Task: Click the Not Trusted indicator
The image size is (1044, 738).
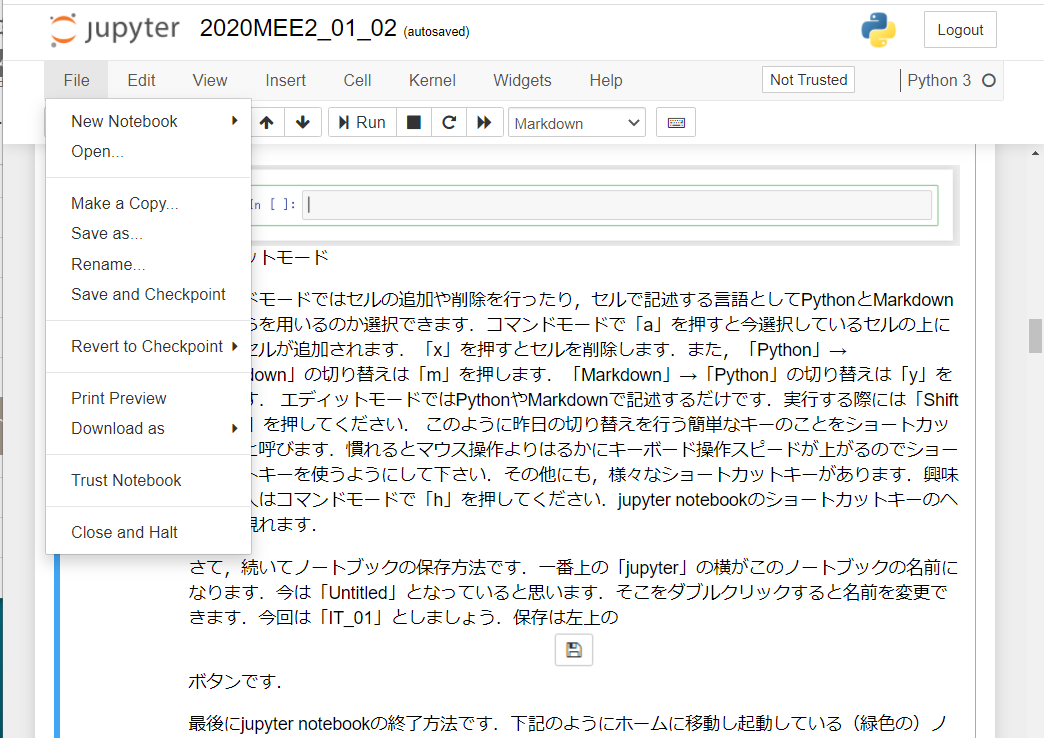Action: tap(807, 78)
